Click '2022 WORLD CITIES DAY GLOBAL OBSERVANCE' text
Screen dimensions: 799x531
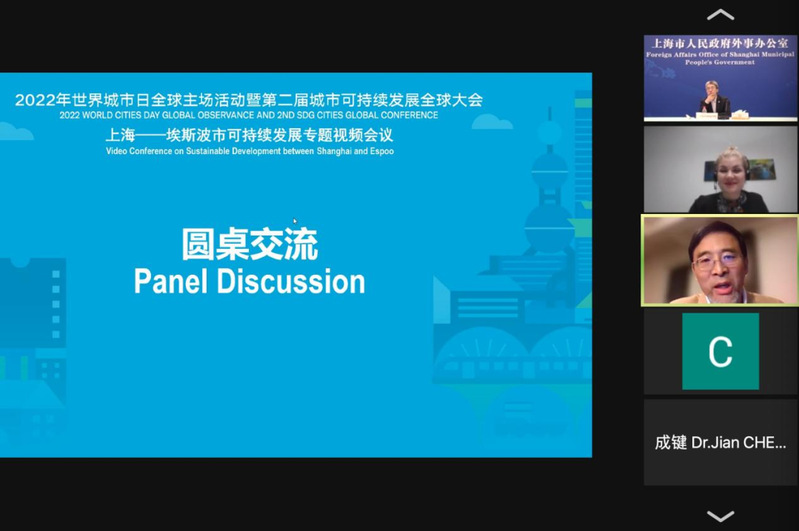[180, 116]
